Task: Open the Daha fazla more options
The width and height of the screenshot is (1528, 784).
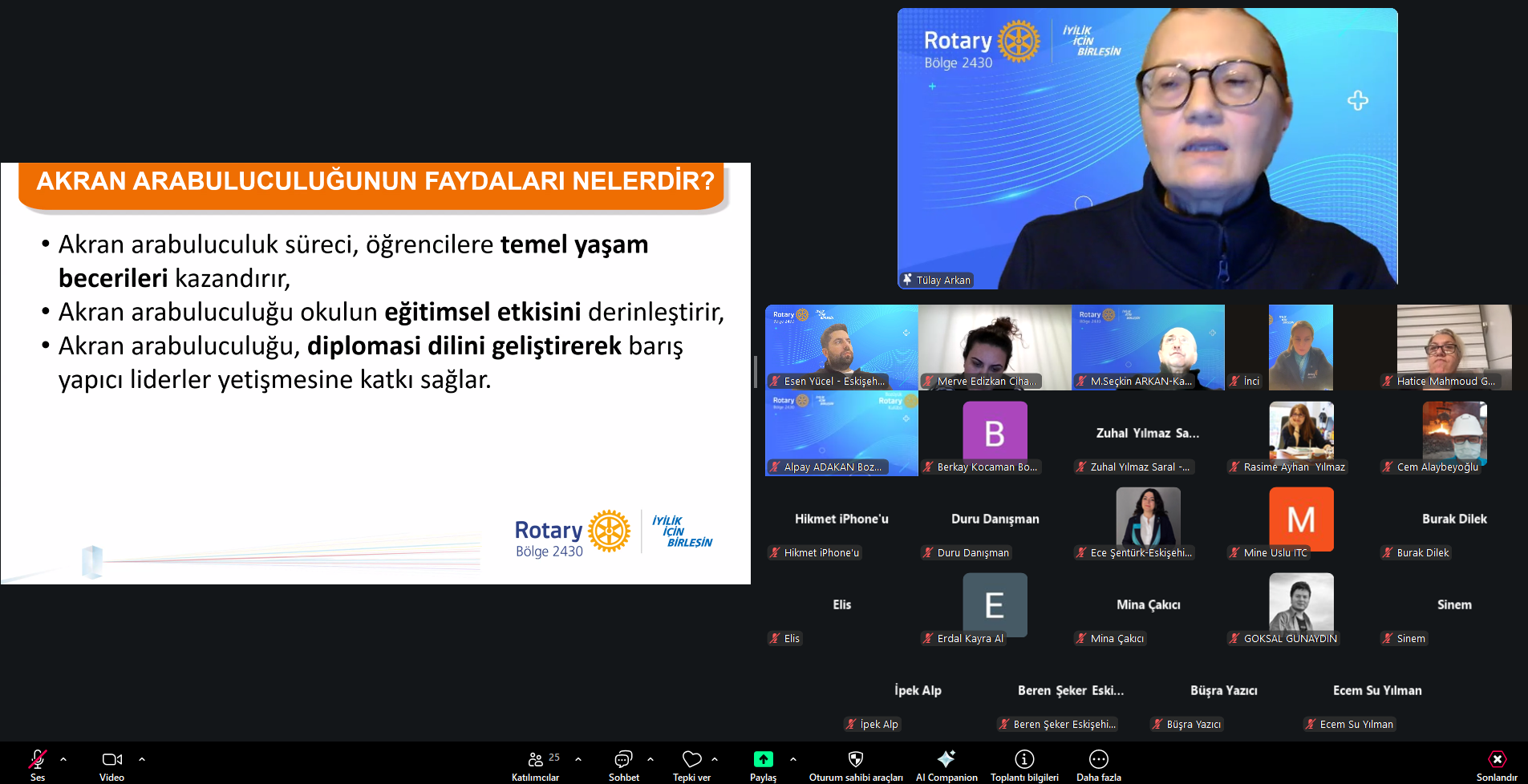Action: [1098, 759]
